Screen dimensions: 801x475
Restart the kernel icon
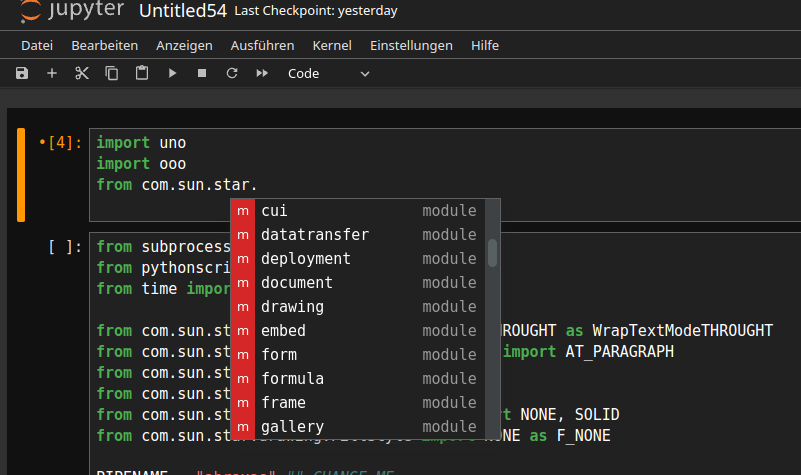232,73
